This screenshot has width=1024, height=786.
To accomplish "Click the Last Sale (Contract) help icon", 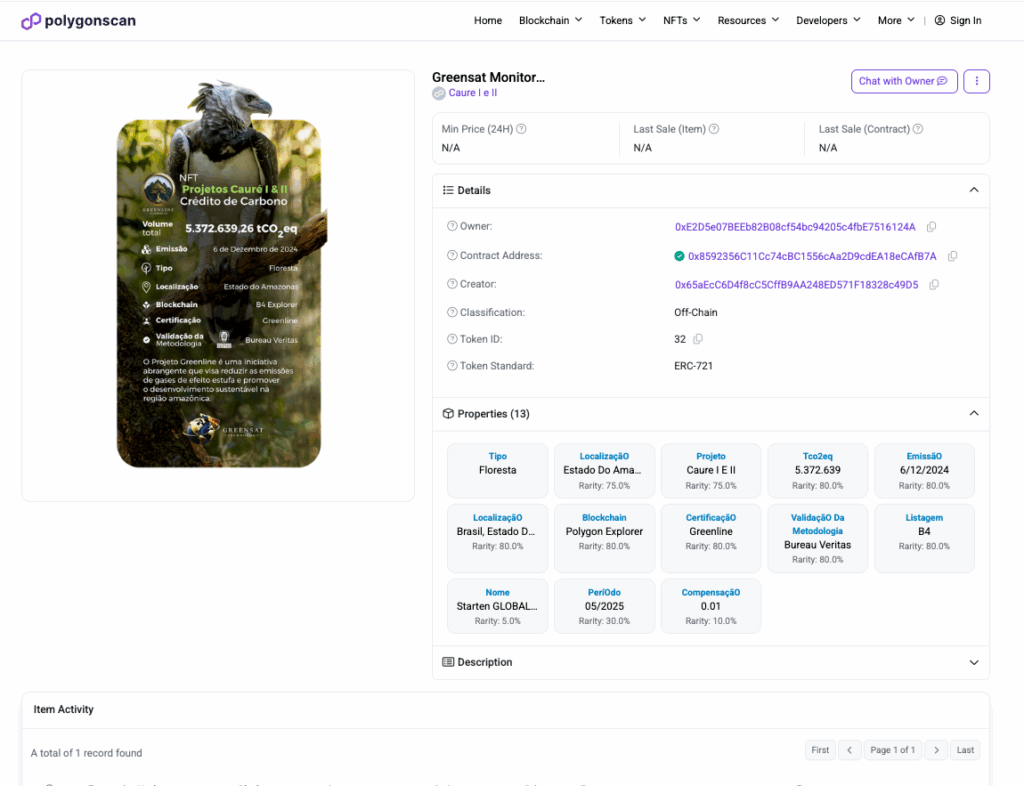I will pyautogui.click(x=918, y=129).
